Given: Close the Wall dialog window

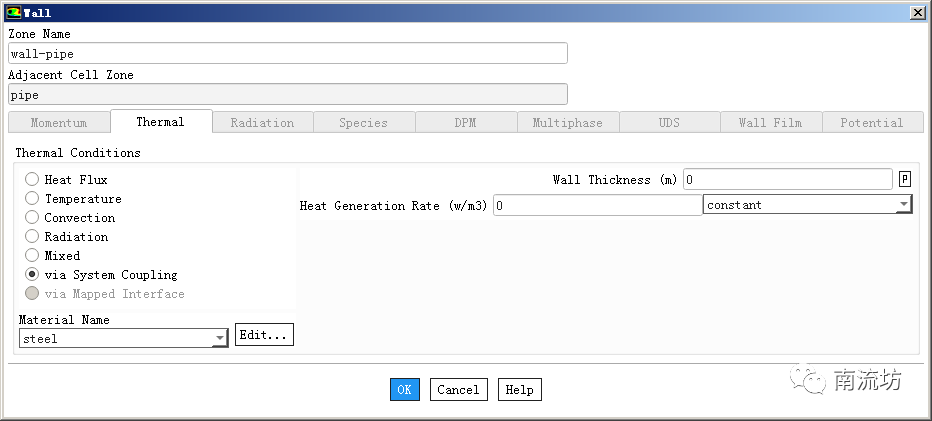Looking at the screenshot, I should click(917, 12).
